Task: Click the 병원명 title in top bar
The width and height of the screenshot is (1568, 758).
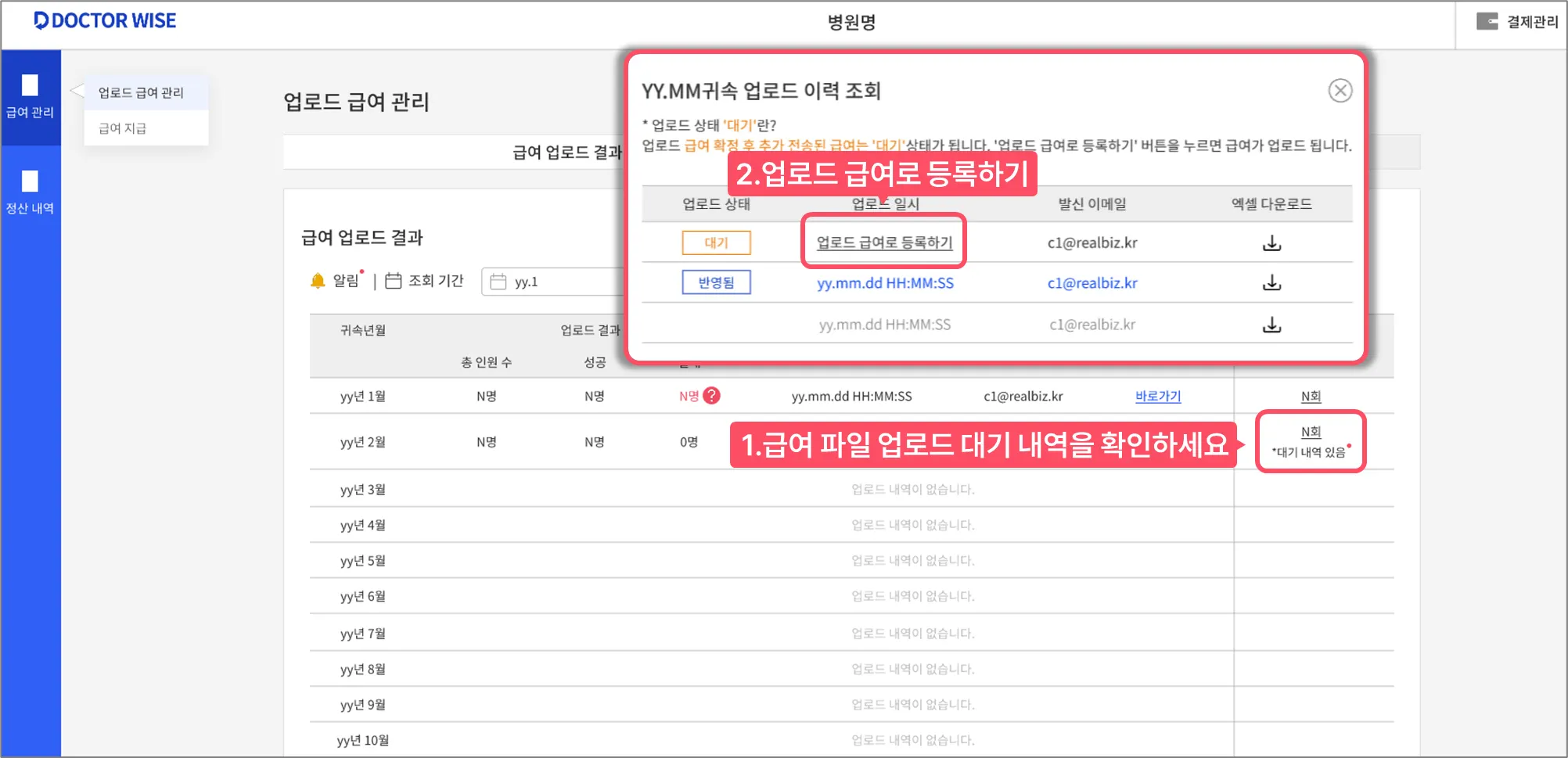Action: click(x=852, y=23)
